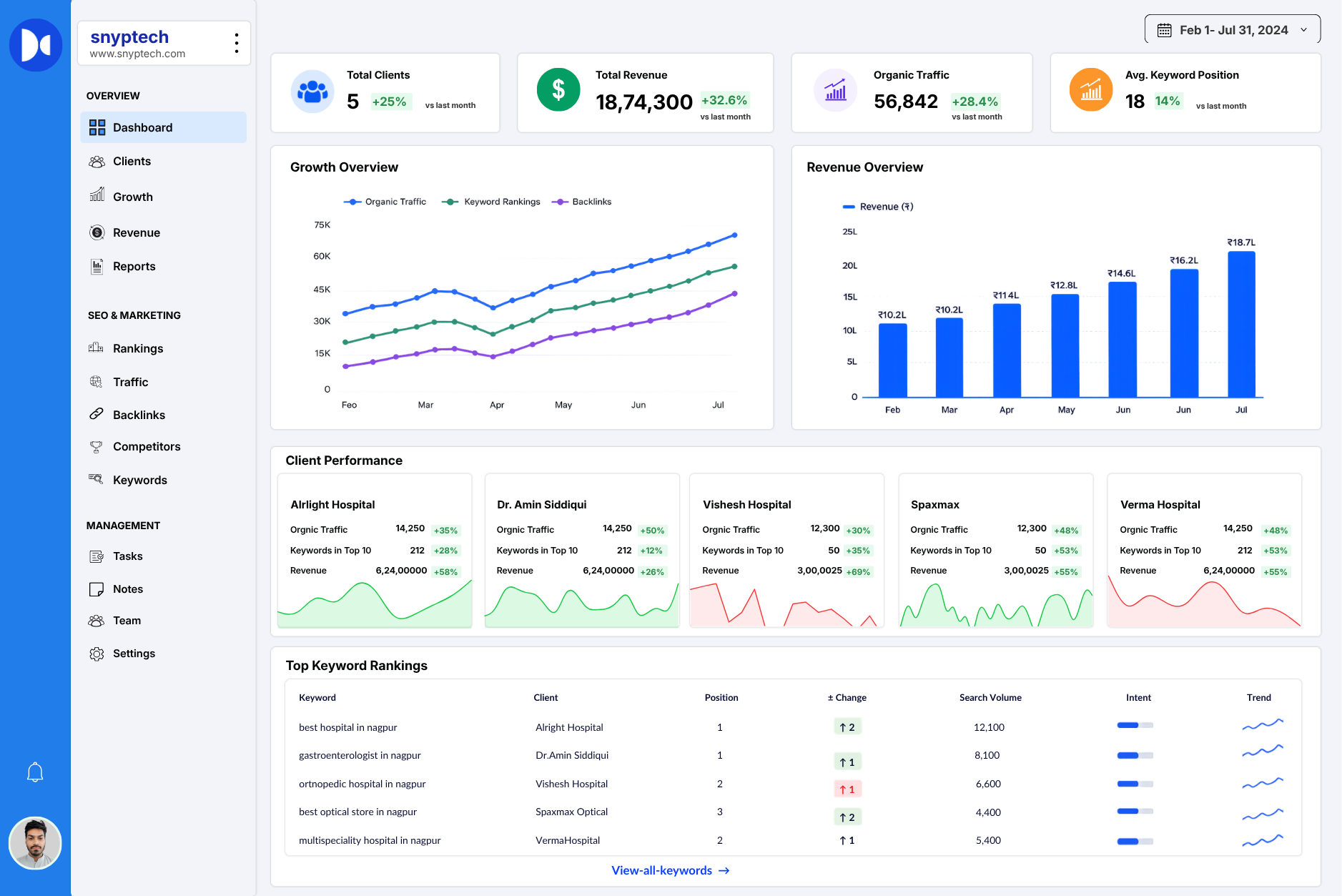Click the Notes sticky note icon
Image resolution: width=1342 pixels, height=896 pixels.
[97, 589]
